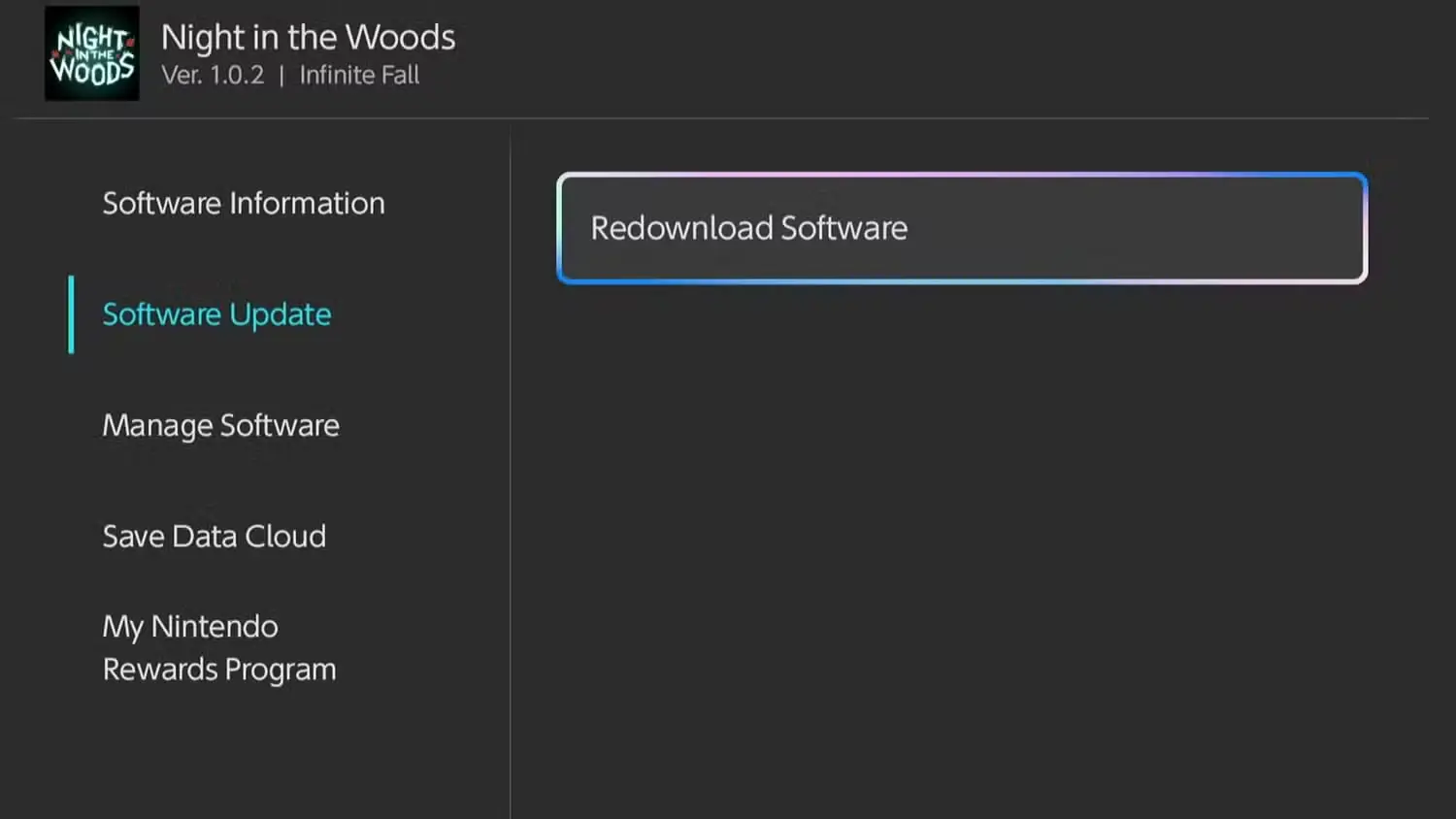Go to Manage Software
The width and height of the screenshot is (1456, 819).
pyautogui.click(x=221, y=425)
